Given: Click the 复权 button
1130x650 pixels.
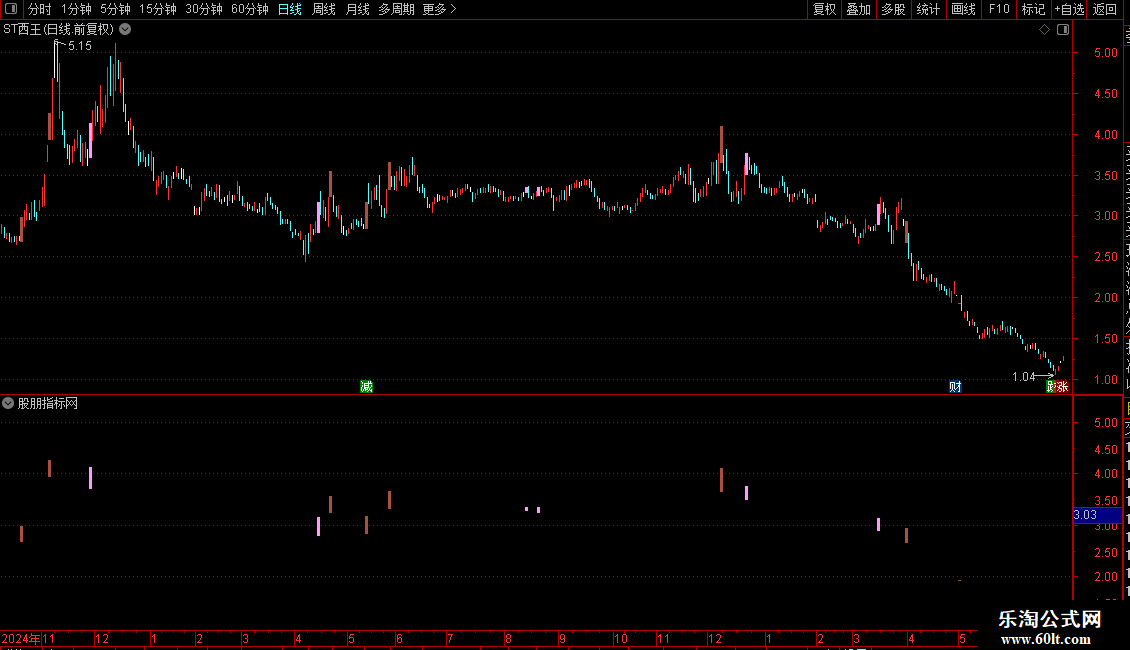Looking at the screenshot, I should point(824,9).
